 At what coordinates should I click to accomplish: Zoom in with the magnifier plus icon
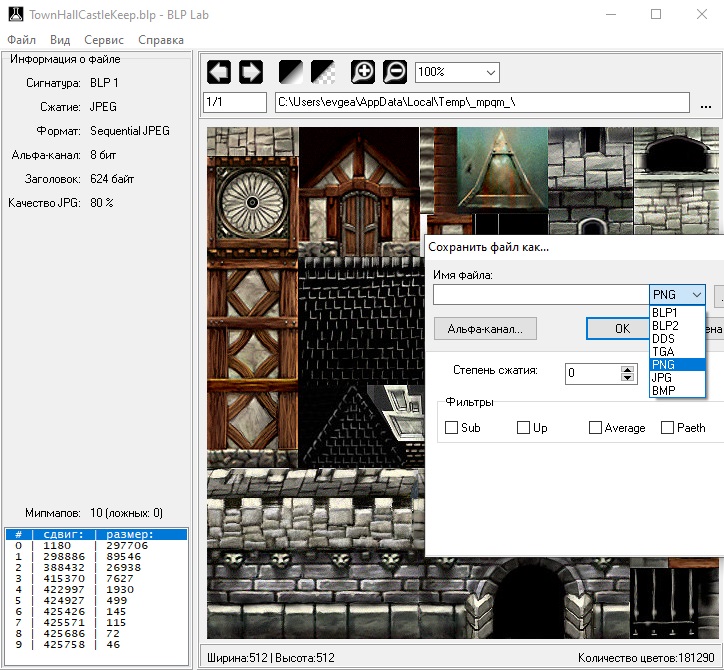pyautogui.click(x=363, y=72)
